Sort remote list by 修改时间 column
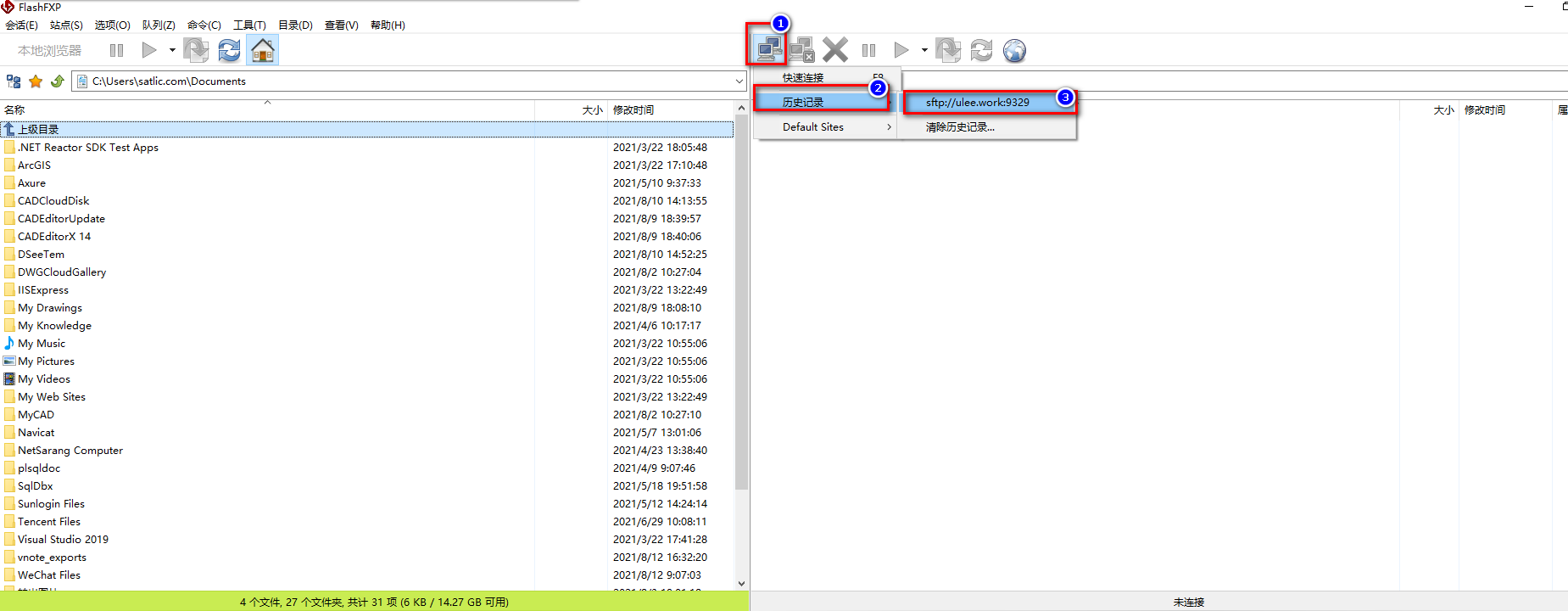Image resolution: width=1568 pixels, height=611 pixels. pos(1485,110)
